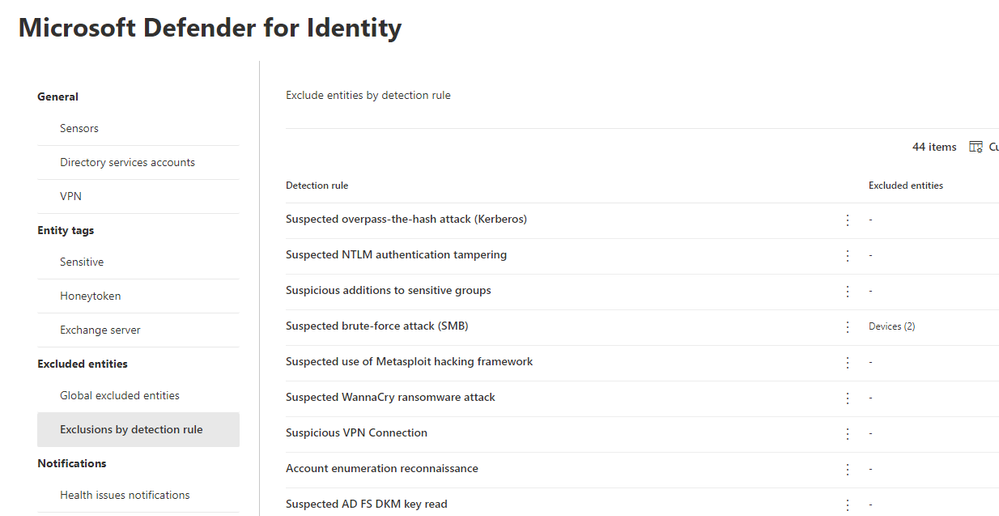Open more options for Account enumeration reconnaissance
The width and height of the screenshot is (999, 516).
pos(848,469)
